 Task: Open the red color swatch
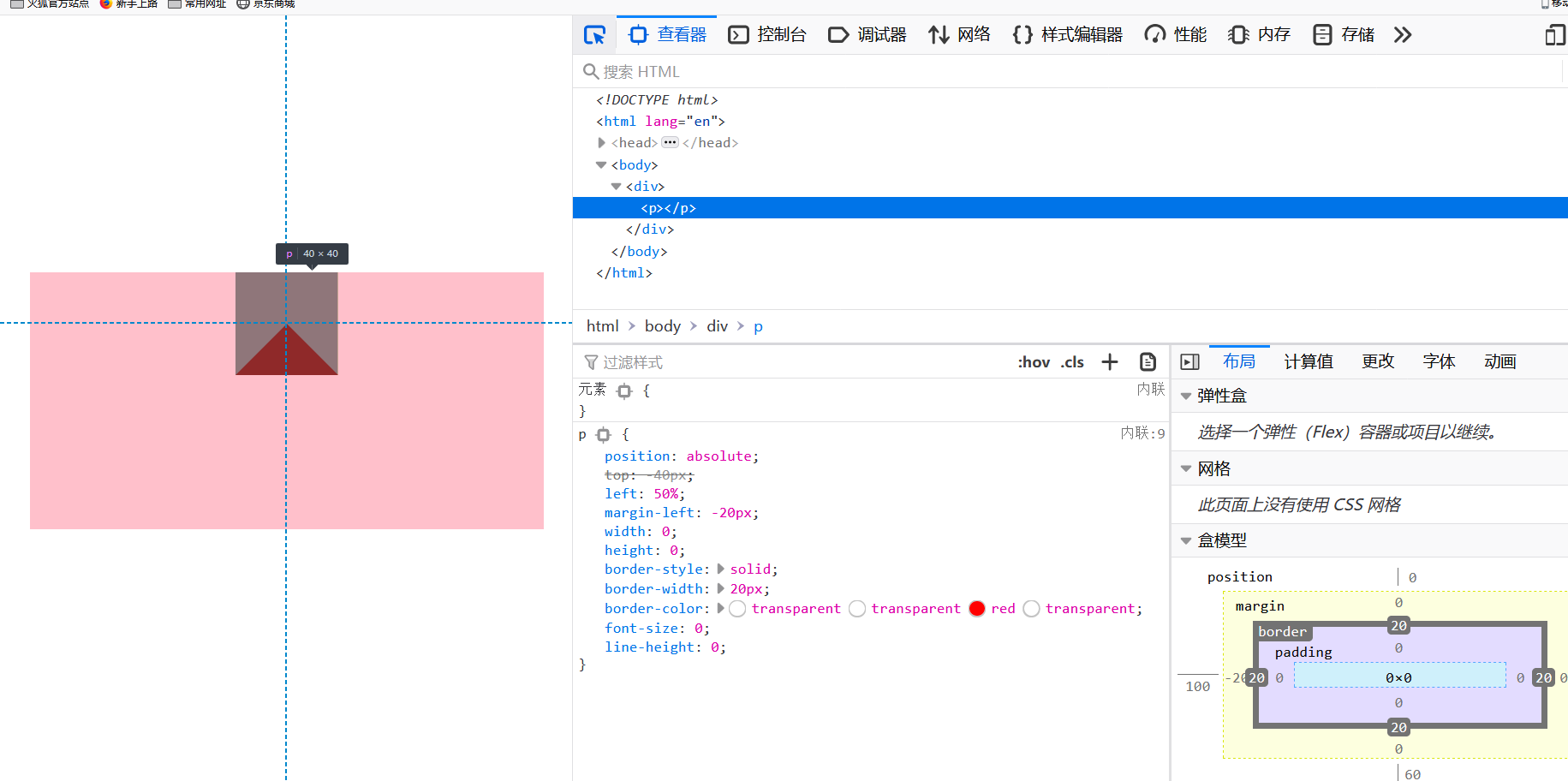tap(977, 609)
